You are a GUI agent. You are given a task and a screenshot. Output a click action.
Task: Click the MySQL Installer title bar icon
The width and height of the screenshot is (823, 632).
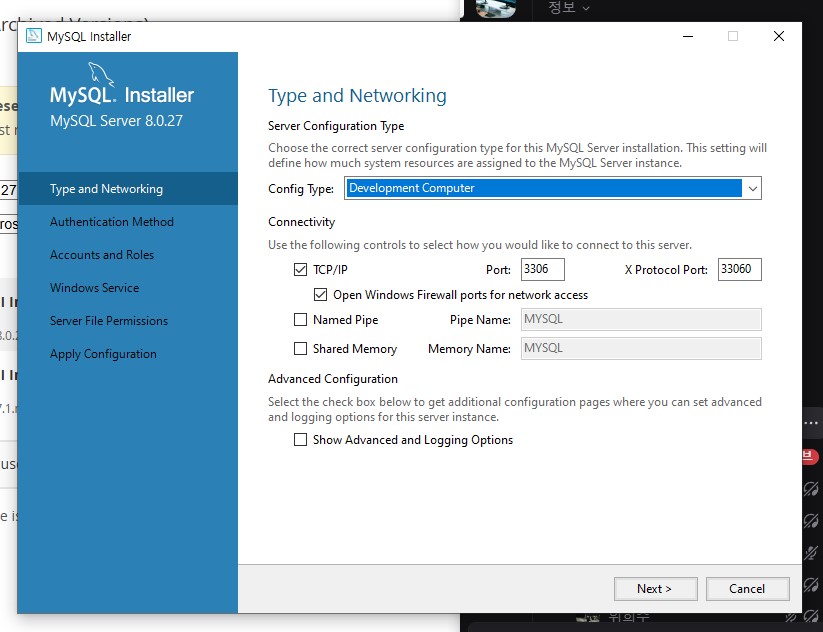pos(34,36)
